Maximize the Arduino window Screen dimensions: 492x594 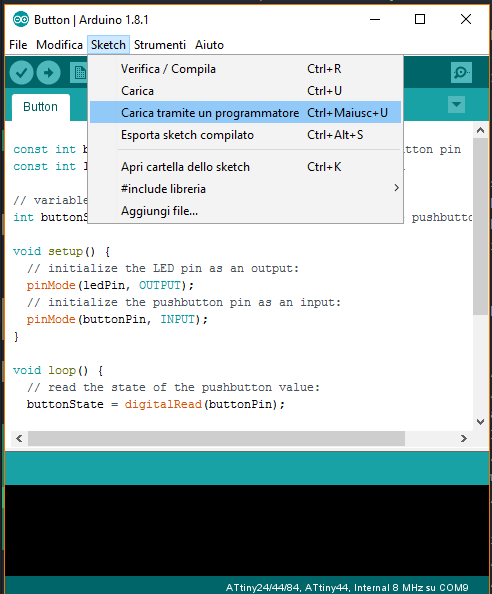420,19
